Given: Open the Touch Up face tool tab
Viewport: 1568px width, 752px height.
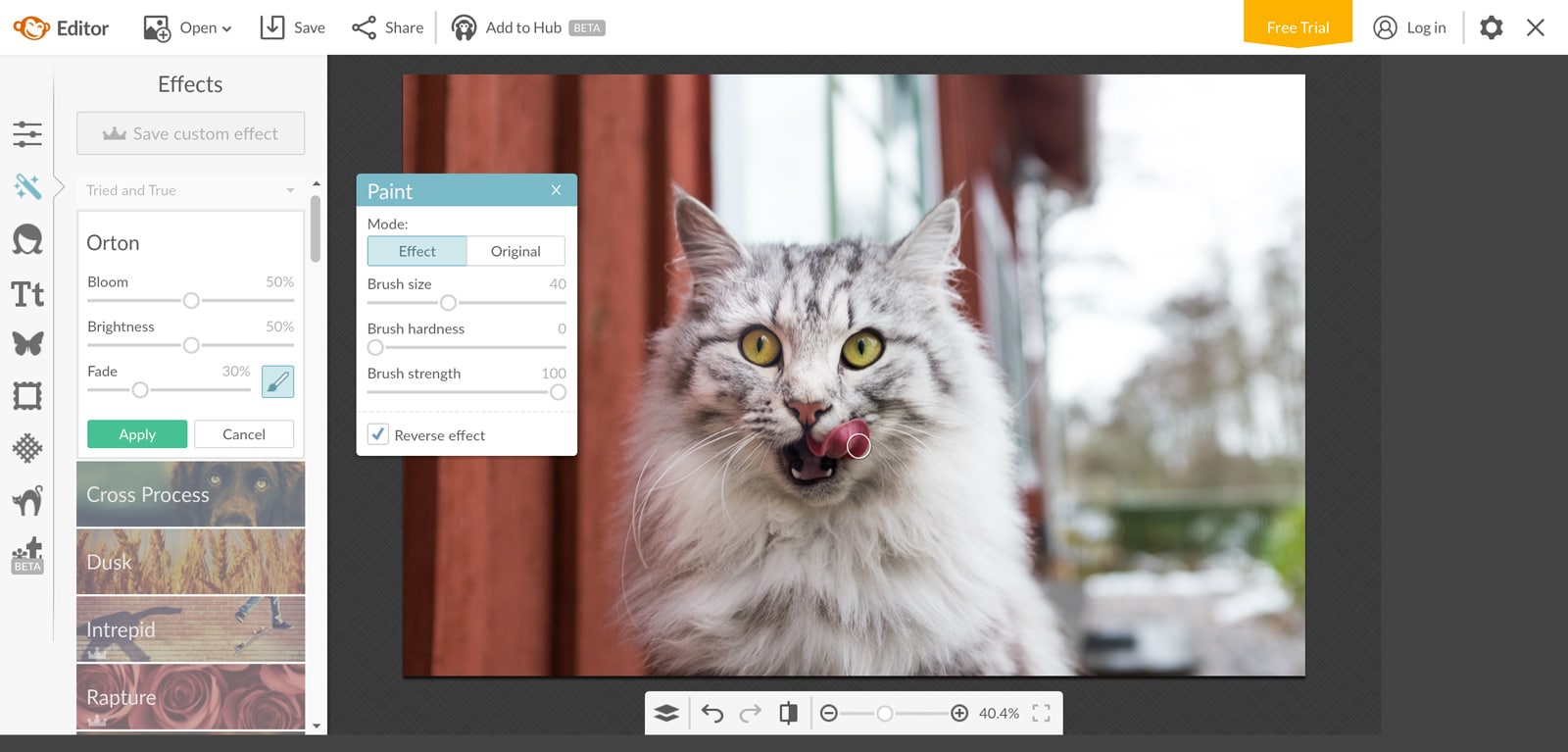Looking at the screenshot, I should 27,239.
